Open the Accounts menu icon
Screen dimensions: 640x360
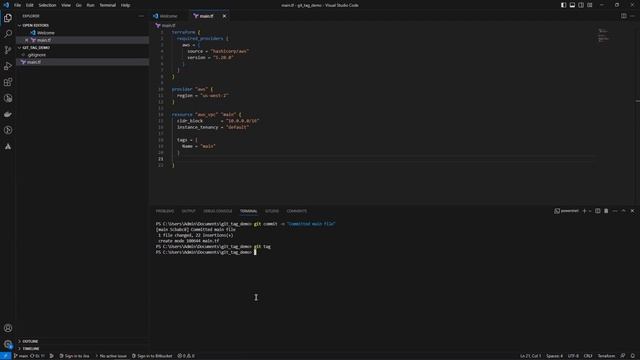[8, 328]
